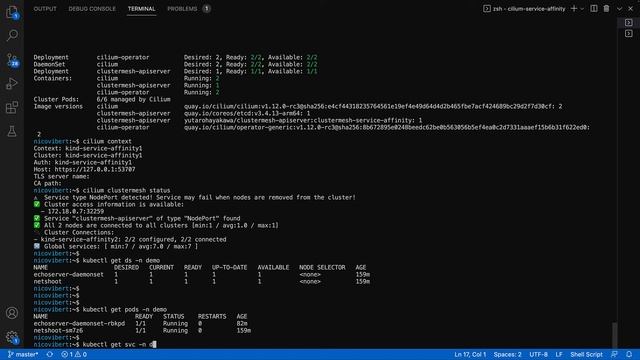This screenshot has height=360, width=640.
Task: Open the Run and Debug view
Action: [x=12, y=84]
